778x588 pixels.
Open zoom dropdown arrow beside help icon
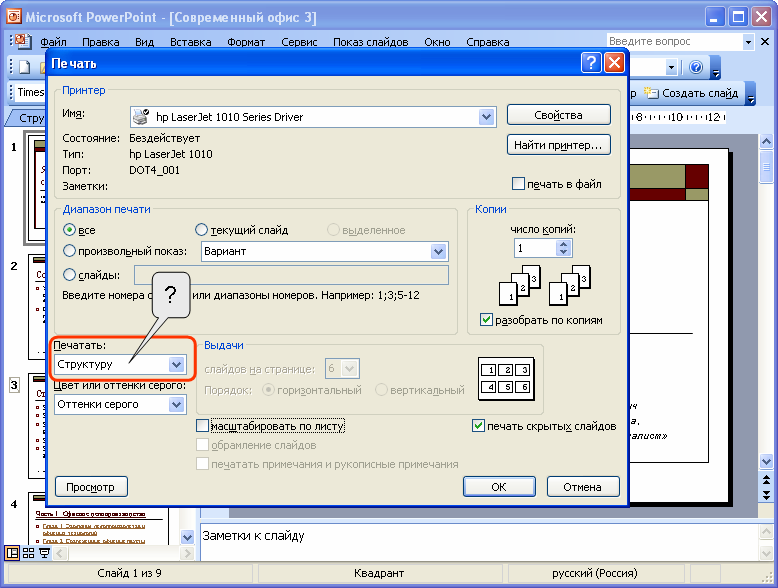point(671,66)
